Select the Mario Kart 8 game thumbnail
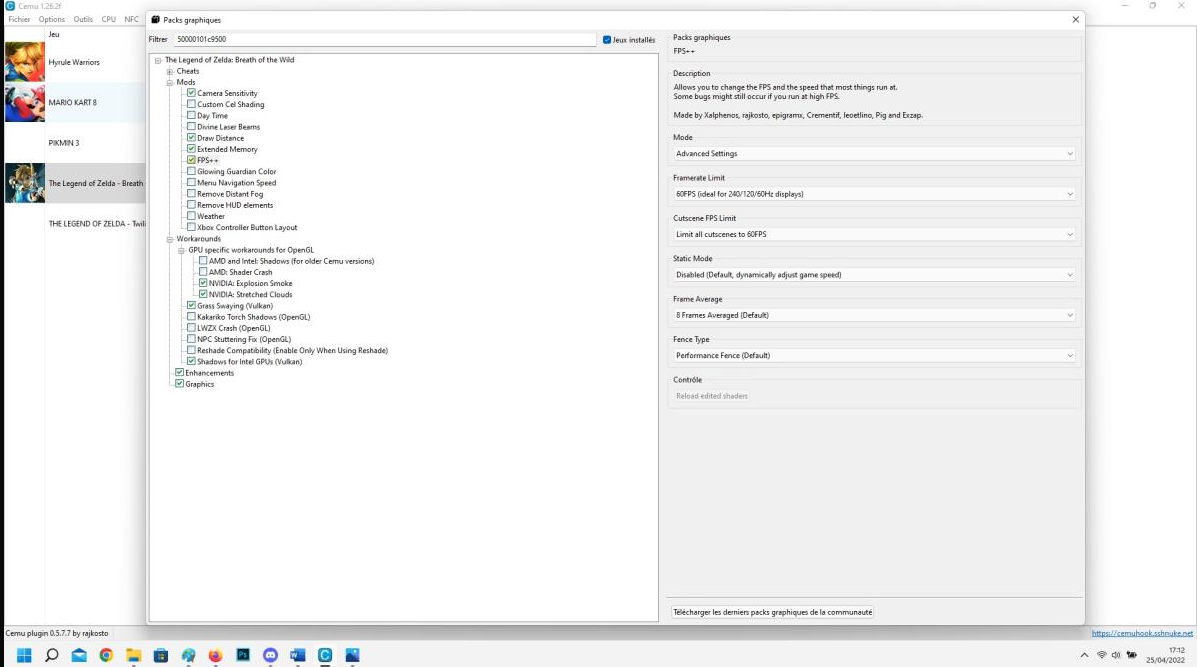Image resolution: width=1197 pixels, height=667 pixels. coord(24,102)
